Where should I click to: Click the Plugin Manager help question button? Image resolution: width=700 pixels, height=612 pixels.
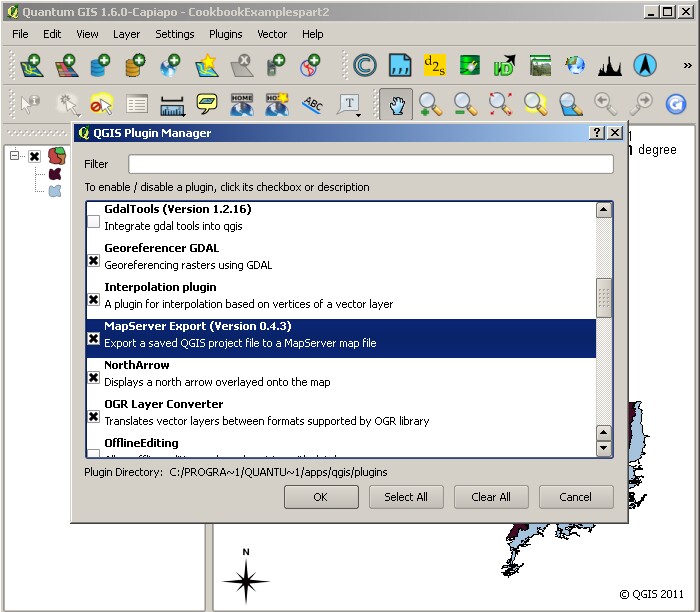tap(597, 133)
